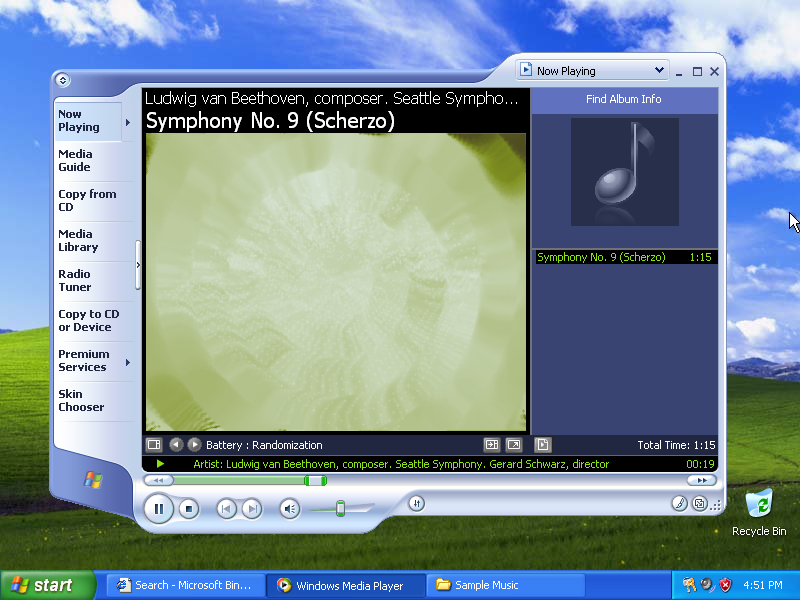800x600 pixels.
Task: Go to the Radio Tuner tab
Action: click(x=75, y=281)
